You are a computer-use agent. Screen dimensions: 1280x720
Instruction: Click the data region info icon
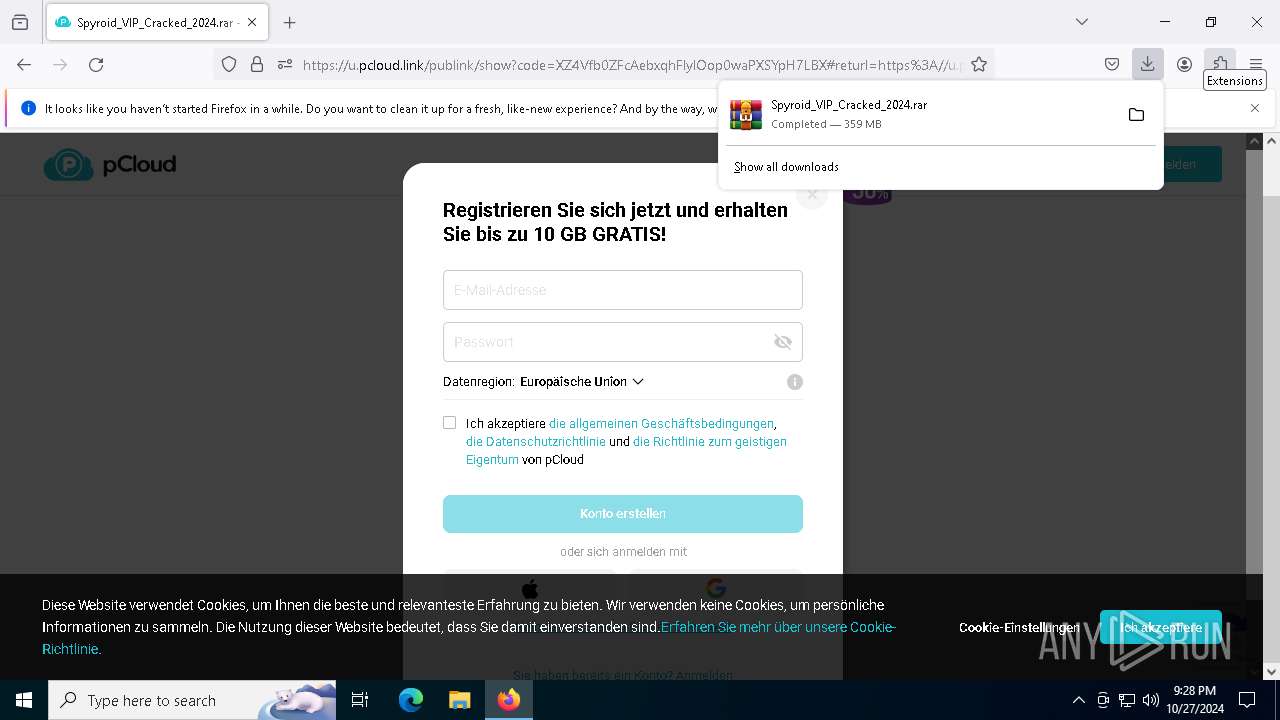click(x=795, y=382)
